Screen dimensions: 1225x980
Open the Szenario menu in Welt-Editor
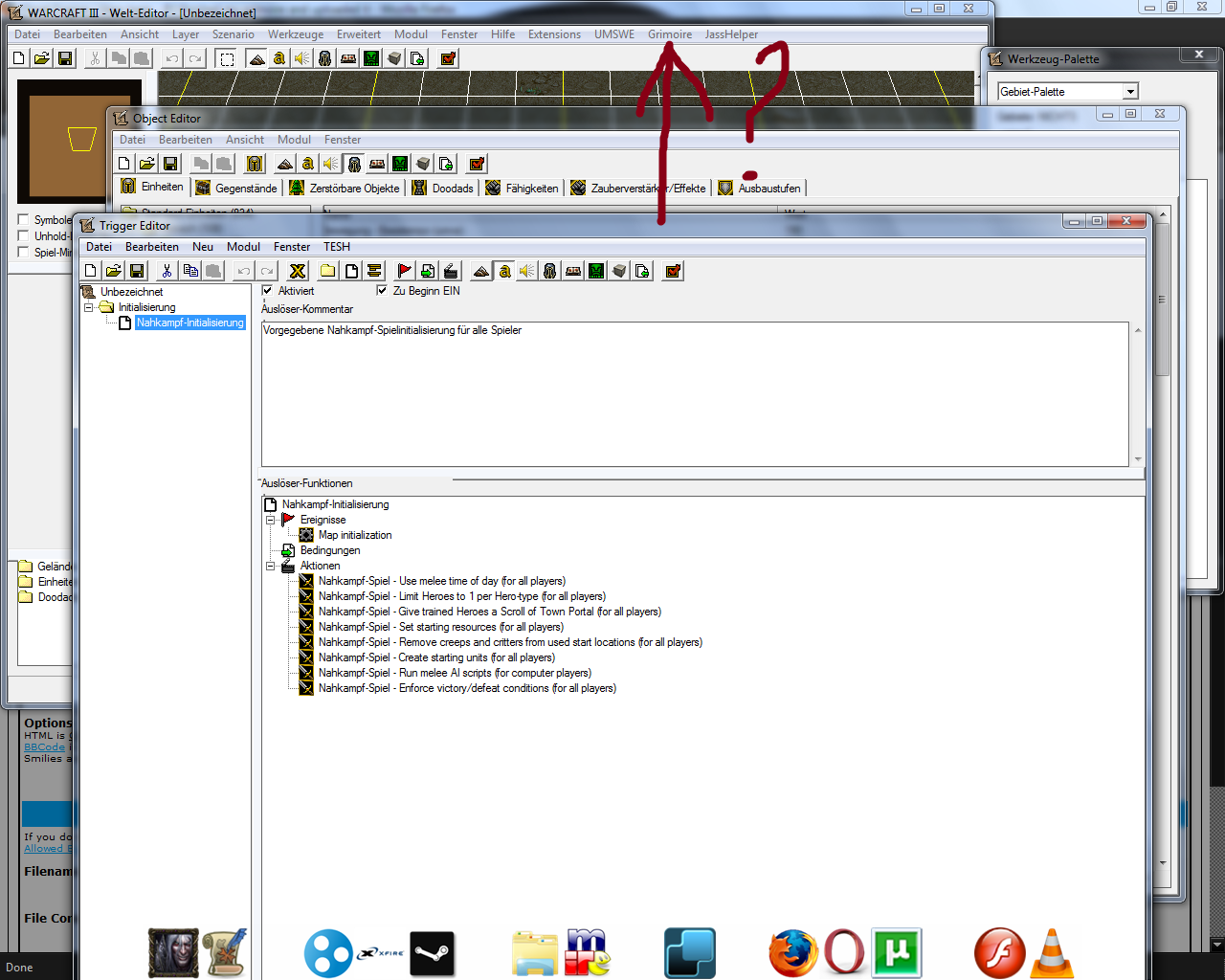pyautogui.click(x=234, y=34)
